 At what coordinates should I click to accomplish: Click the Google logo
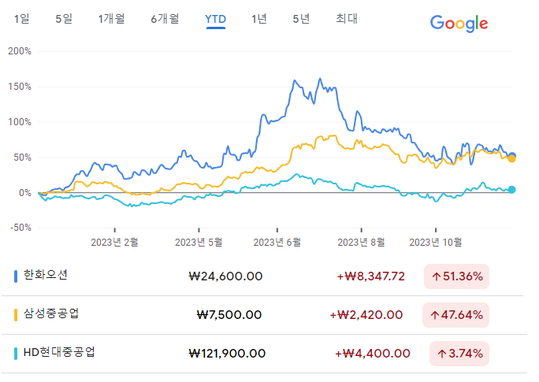(459, 23)
